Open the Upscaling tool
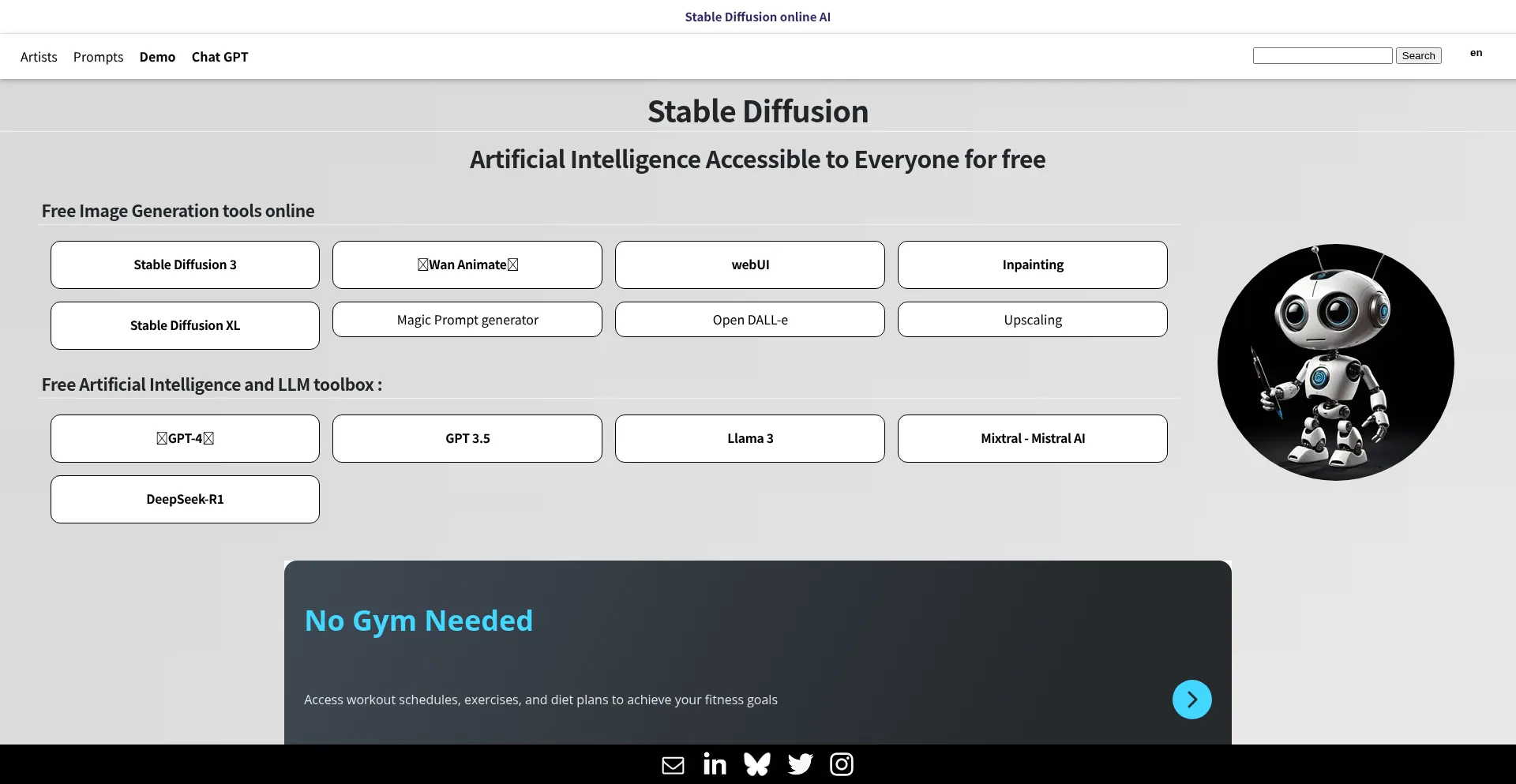1516x784 pixels. (1033, 320)
